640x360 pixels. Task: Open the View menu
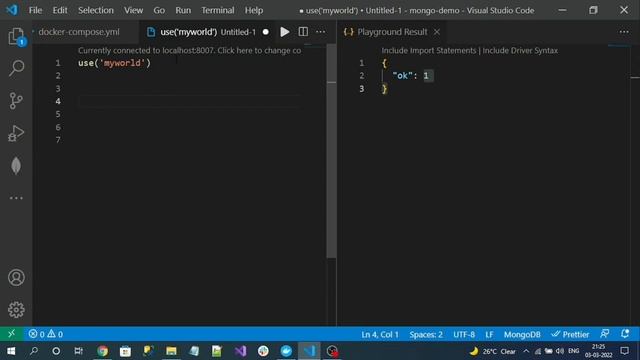(133, 10)
